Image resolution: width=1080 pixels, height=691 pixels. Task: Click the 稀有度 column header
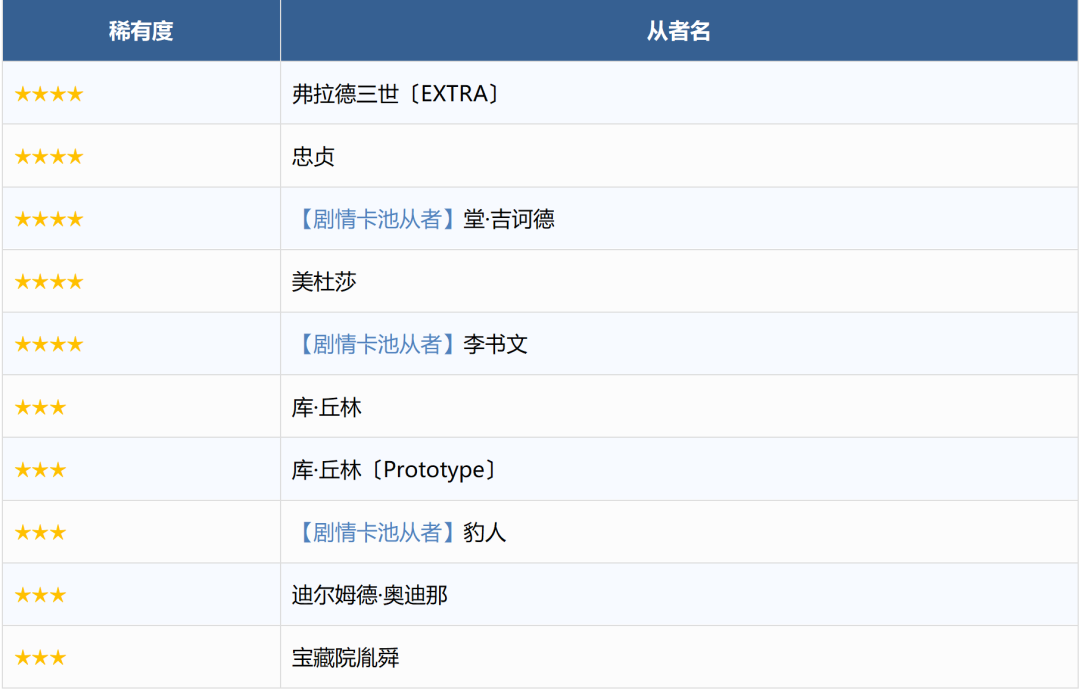[141, 31]
